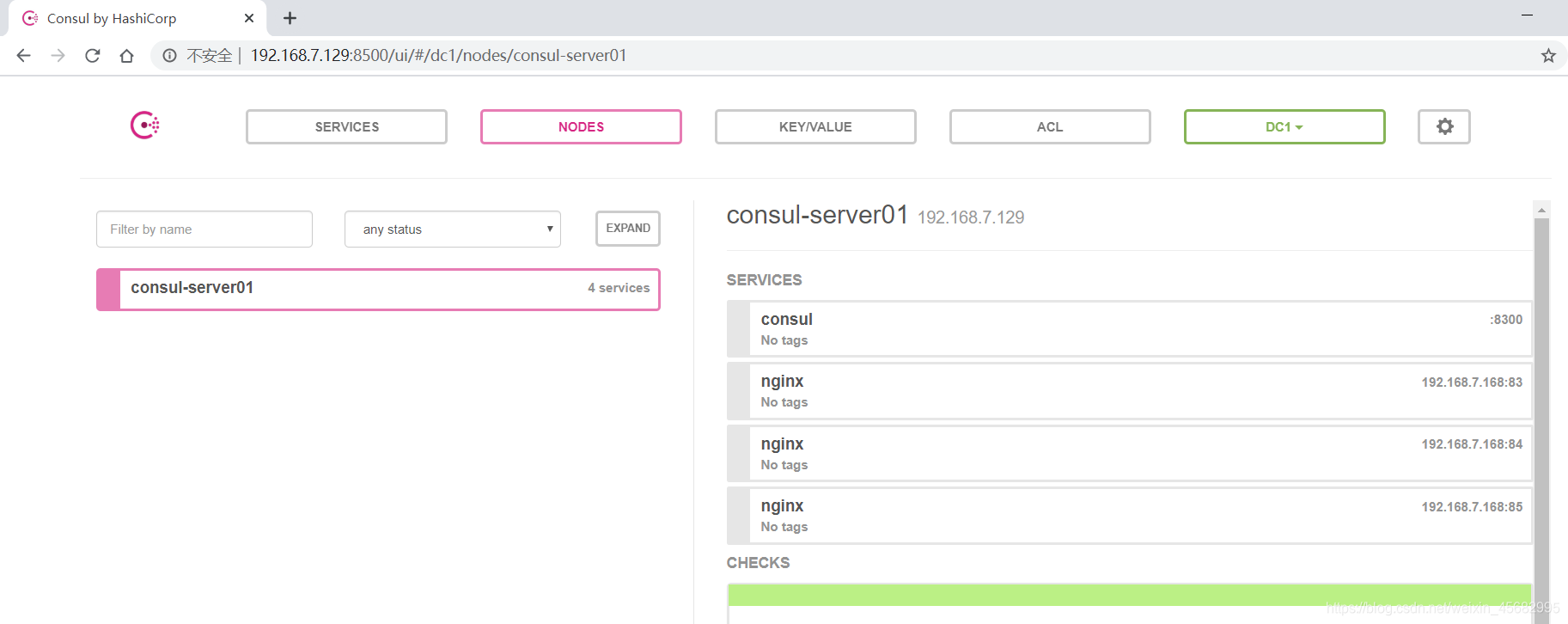Go back with the browser back arrow
The height and width of the screenshot is (624, 1568).
pyautogui.click(x=23, y=56)
